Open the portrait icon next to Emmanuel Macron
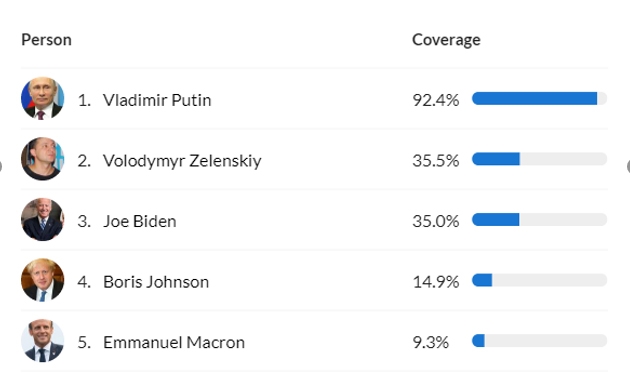The height and width of the screenshot is (381, 630). click(x=43, y=340)
